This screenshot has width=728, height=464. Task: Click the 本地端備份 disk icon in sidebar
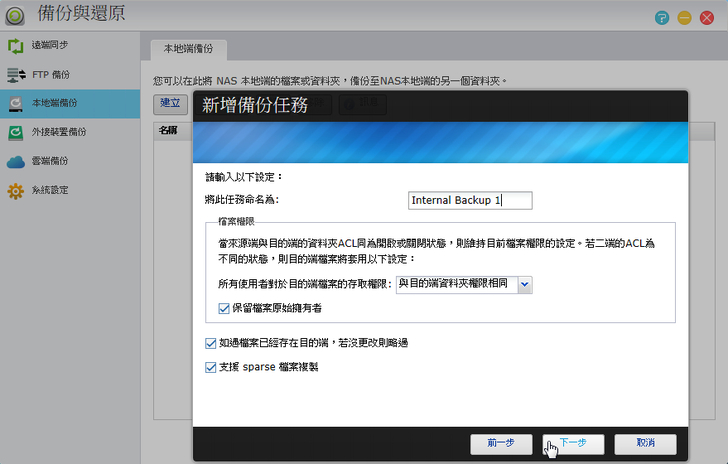click(x=15, y=103)
